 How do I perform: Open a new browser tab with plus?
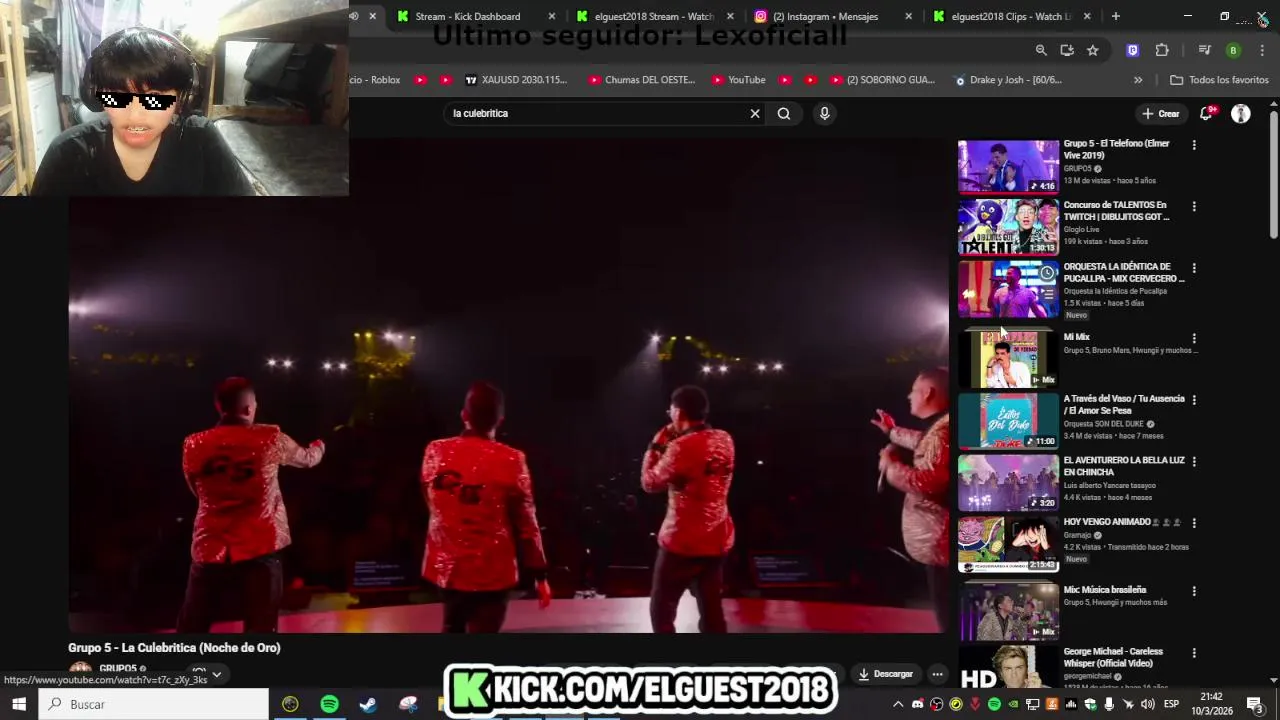1116,16
